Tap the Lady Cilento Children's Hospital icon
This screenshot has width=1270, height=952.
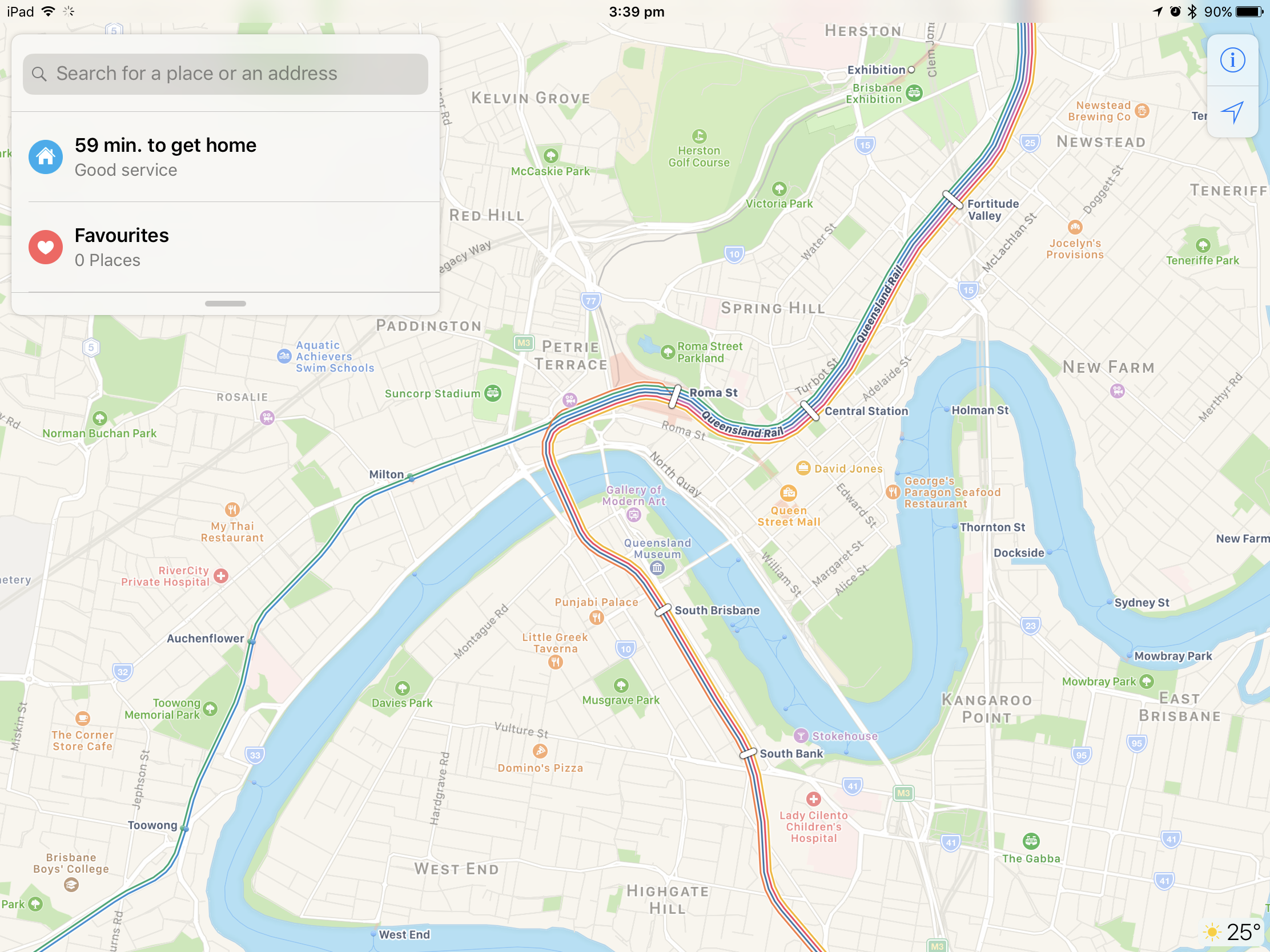(813, 799)
